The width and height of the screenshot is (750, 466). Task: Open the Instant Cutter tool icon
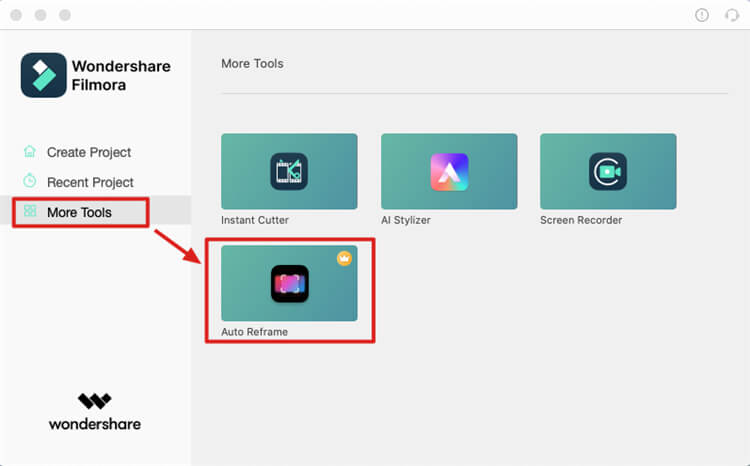point(289,171)
